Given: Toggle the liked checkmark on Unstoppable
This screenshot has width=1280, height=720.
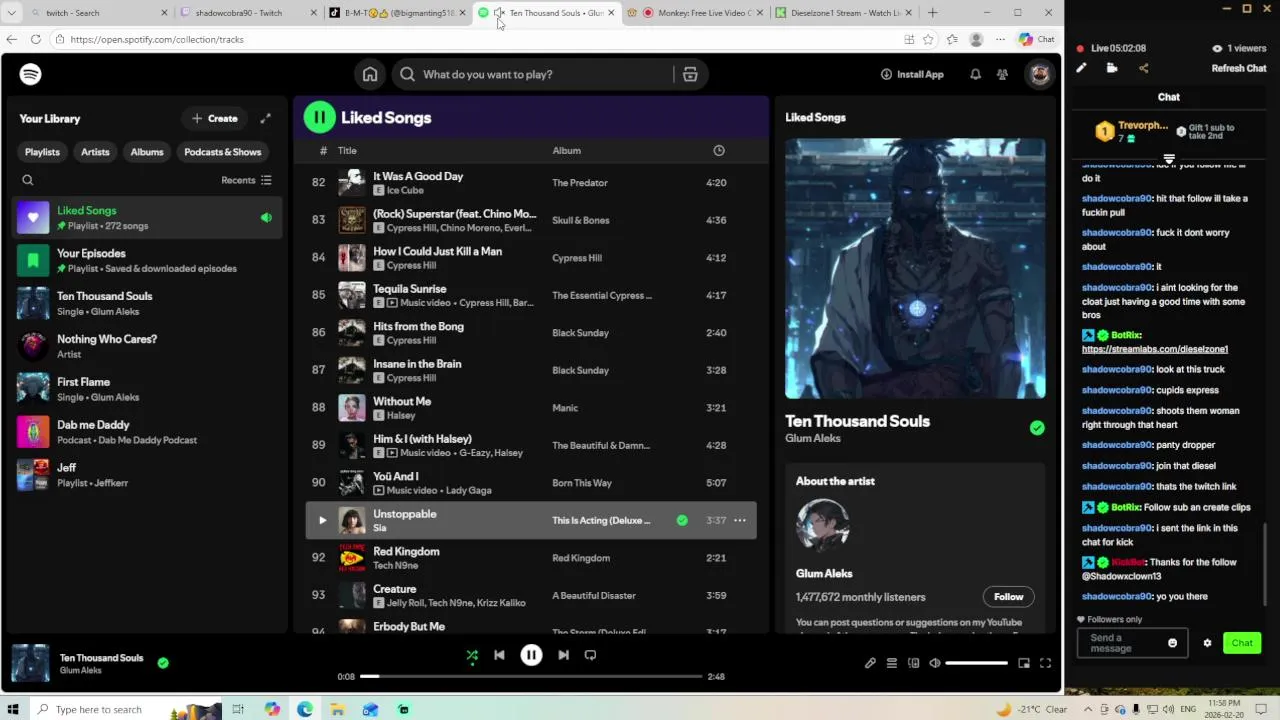Looking at the screenshot, I should 682,520.
